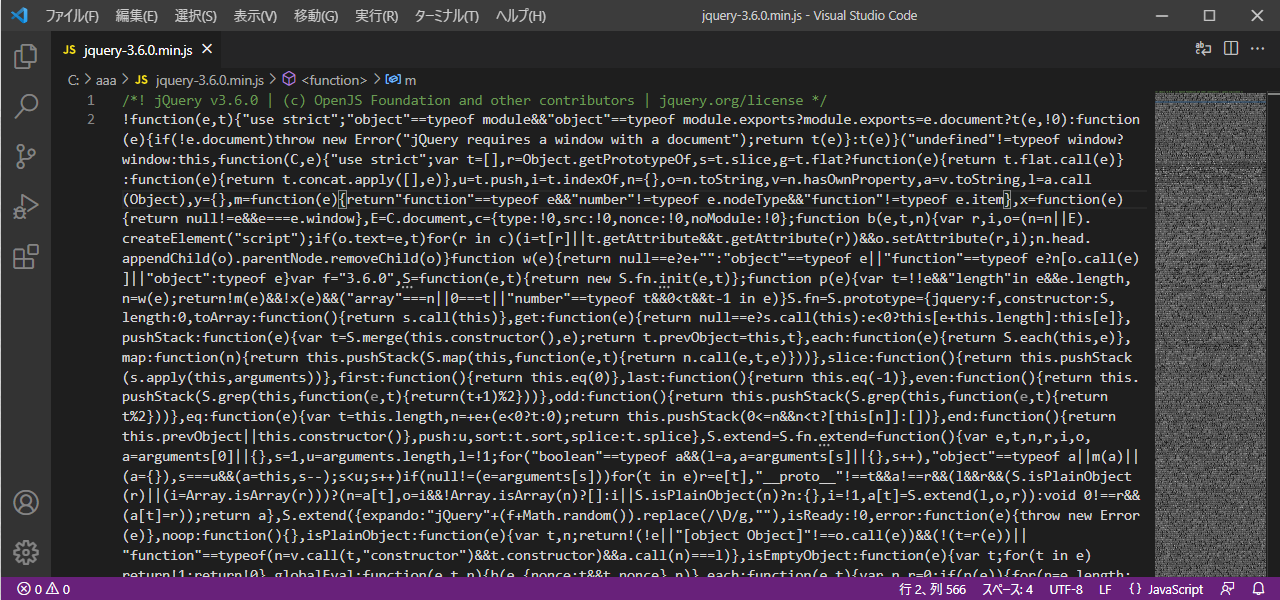Open the 編集(E) menu
The image size is (1280, 600).
pos(136,16)
